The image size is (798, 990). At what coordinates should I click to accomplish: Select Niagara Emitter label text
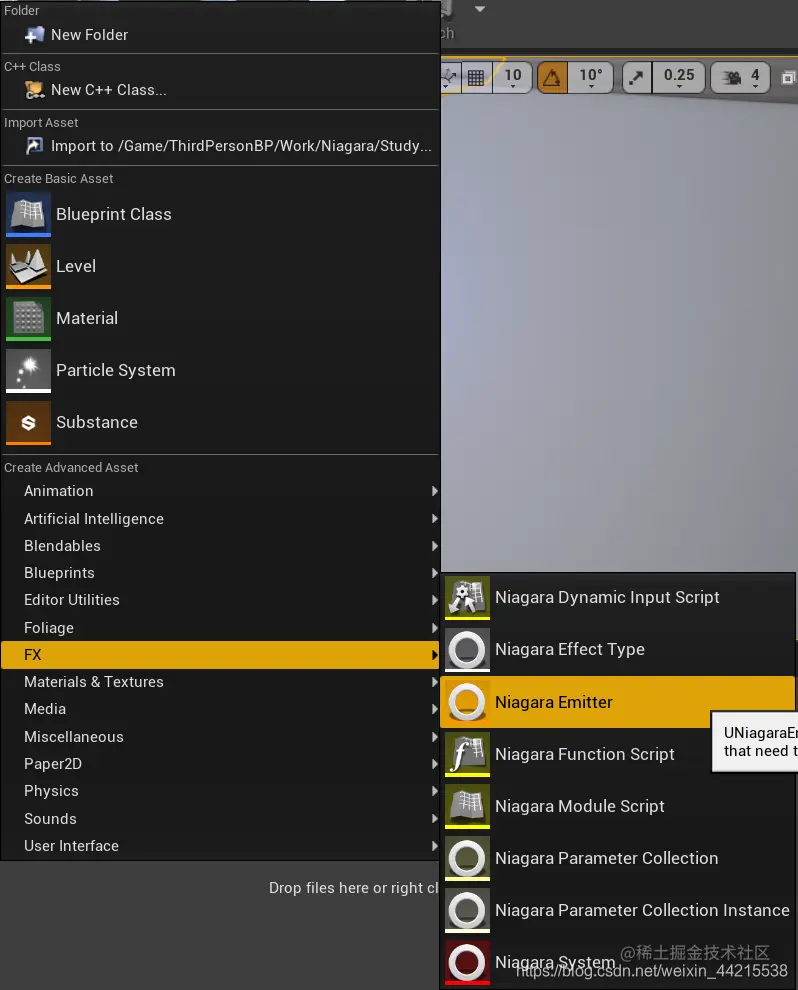point(554,703)
